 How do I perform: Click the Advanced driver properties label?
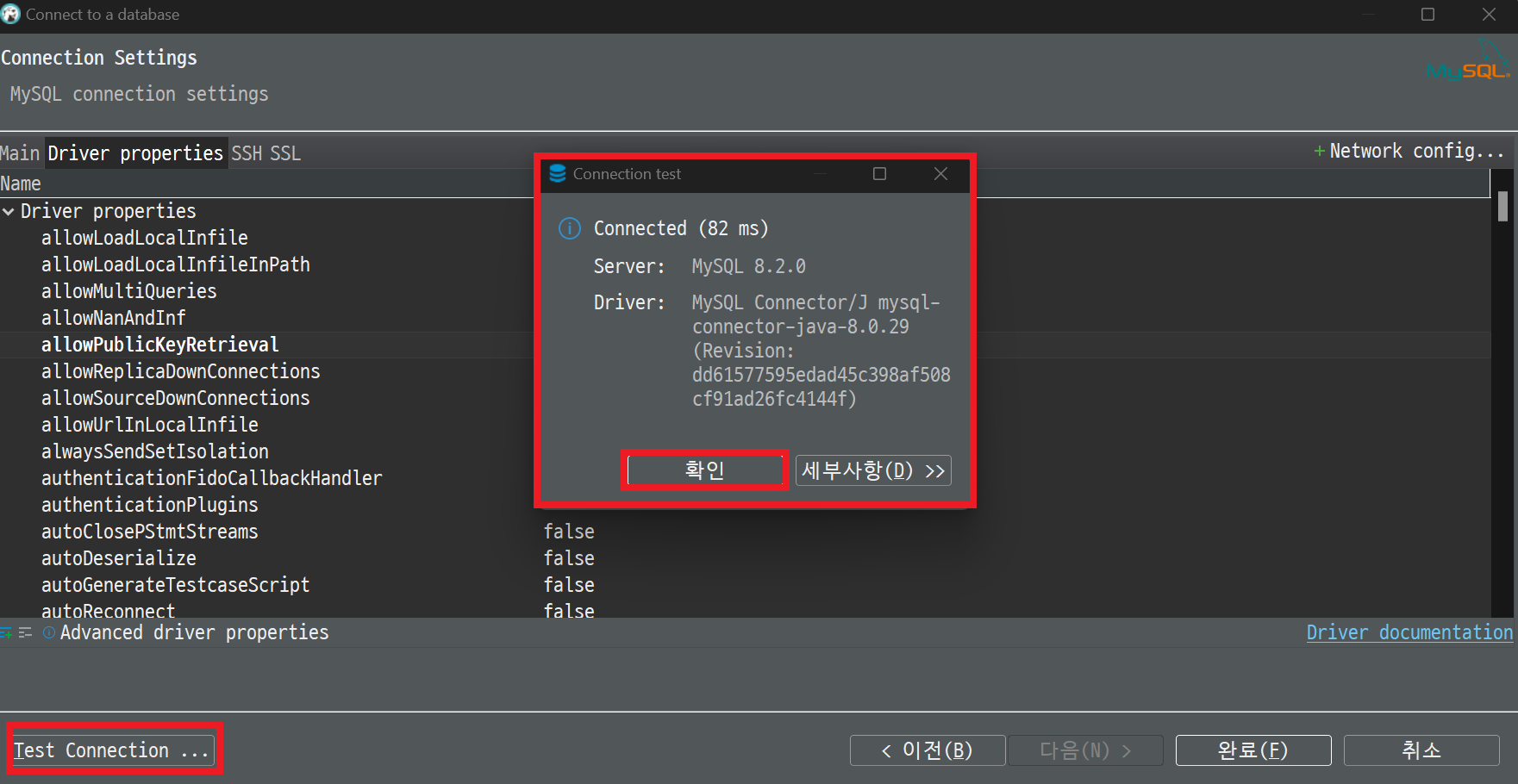tap(195, 632)
